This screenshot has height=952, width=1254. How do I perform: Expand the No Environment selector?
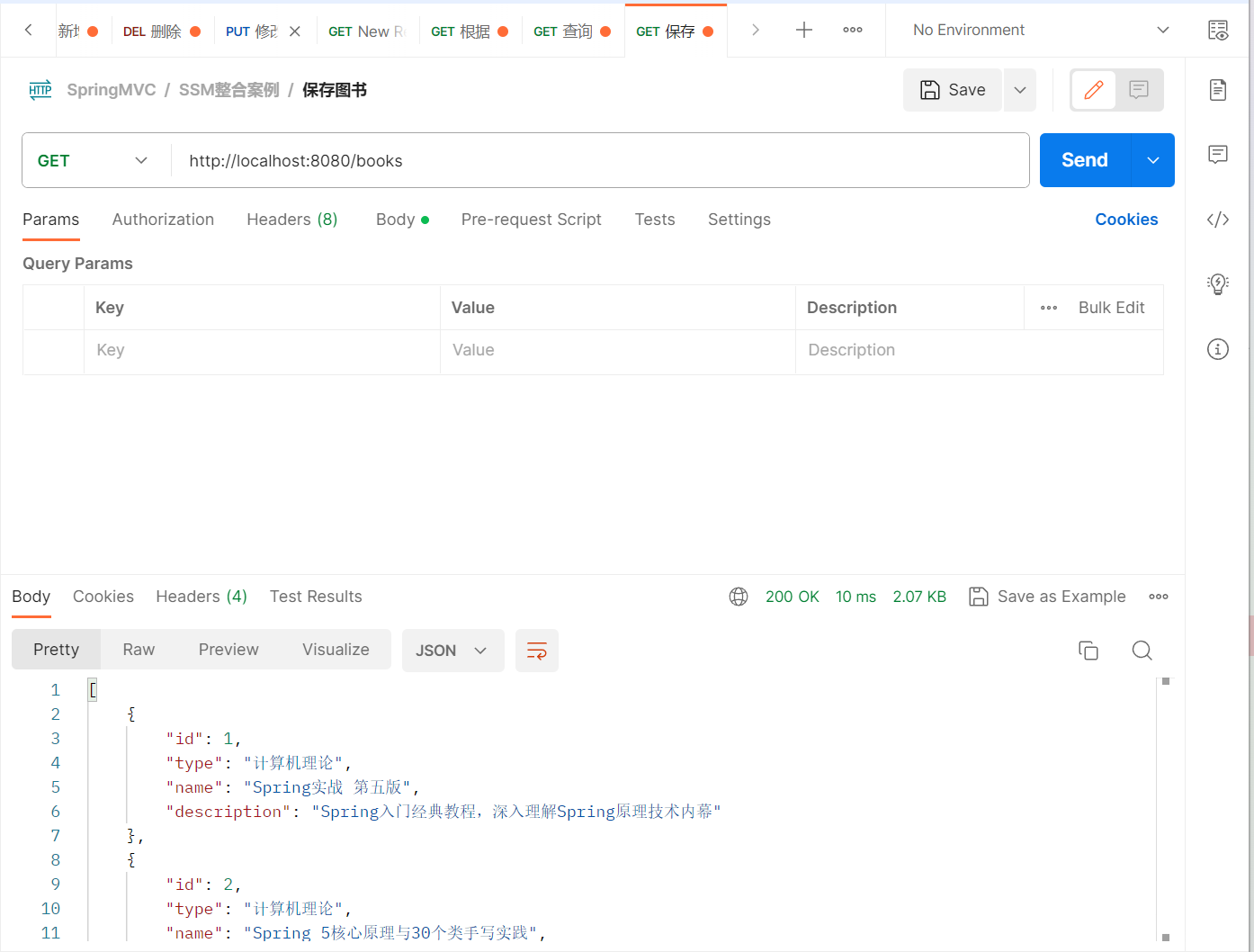point(1042,31)
